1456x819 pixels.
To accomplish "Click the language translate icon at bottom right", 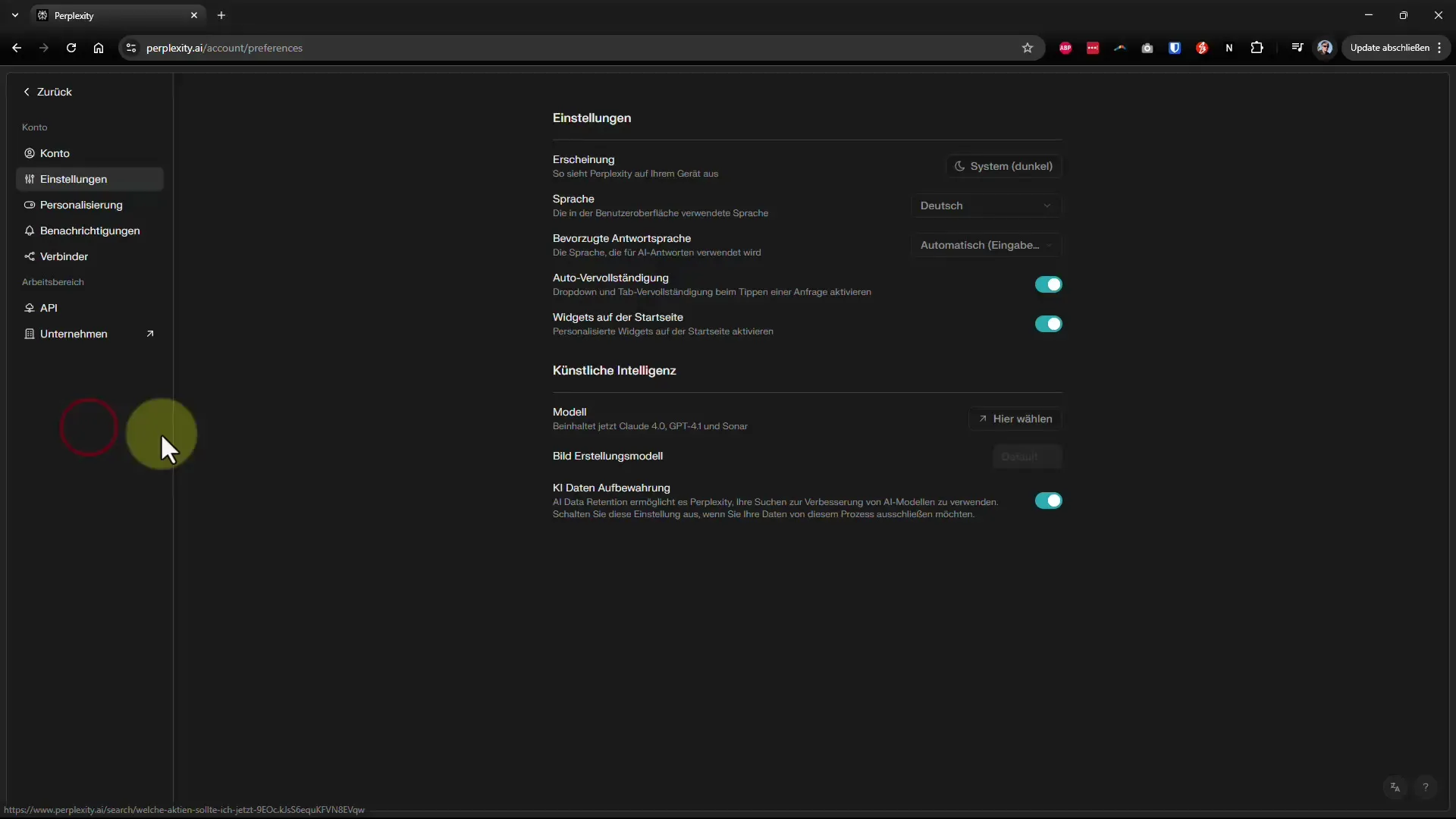I will coord(1395,787).
